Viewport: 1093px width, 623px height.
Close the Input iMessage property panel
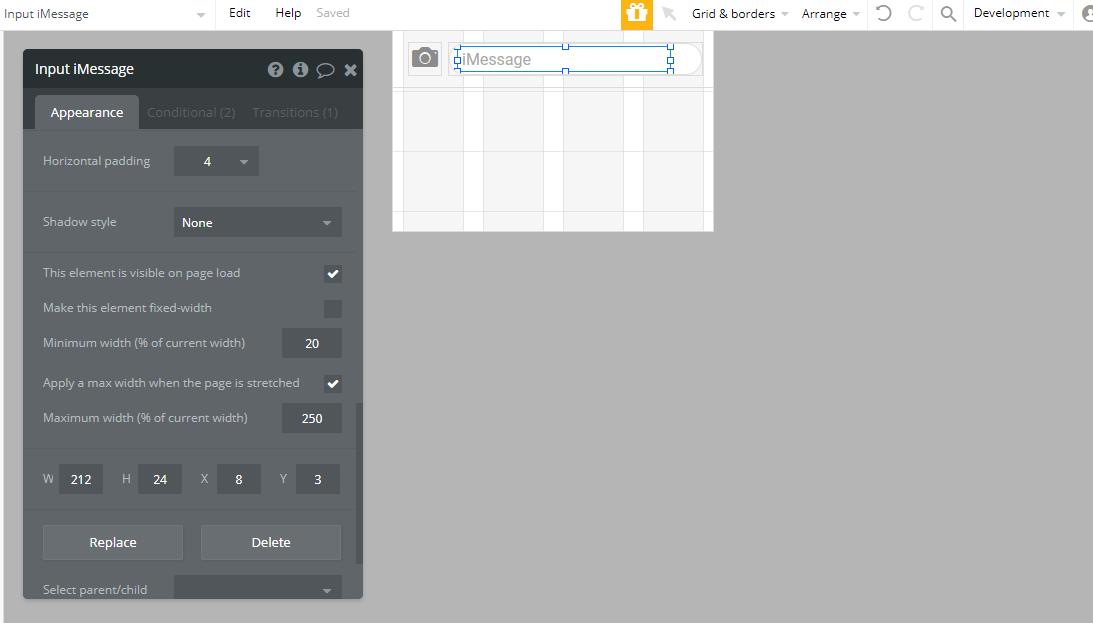pyautogui.click(x=351, y=70)
